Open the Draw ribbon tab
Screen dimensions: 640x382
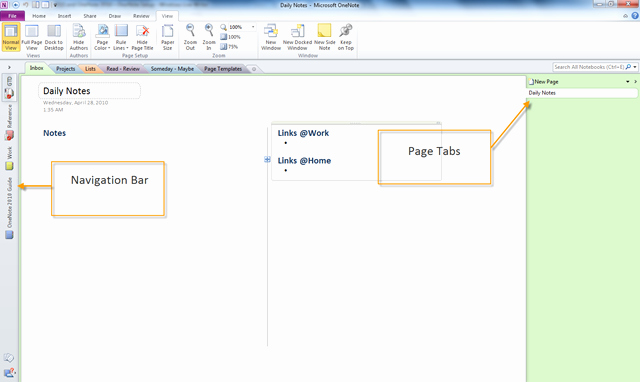coord(115,16)
